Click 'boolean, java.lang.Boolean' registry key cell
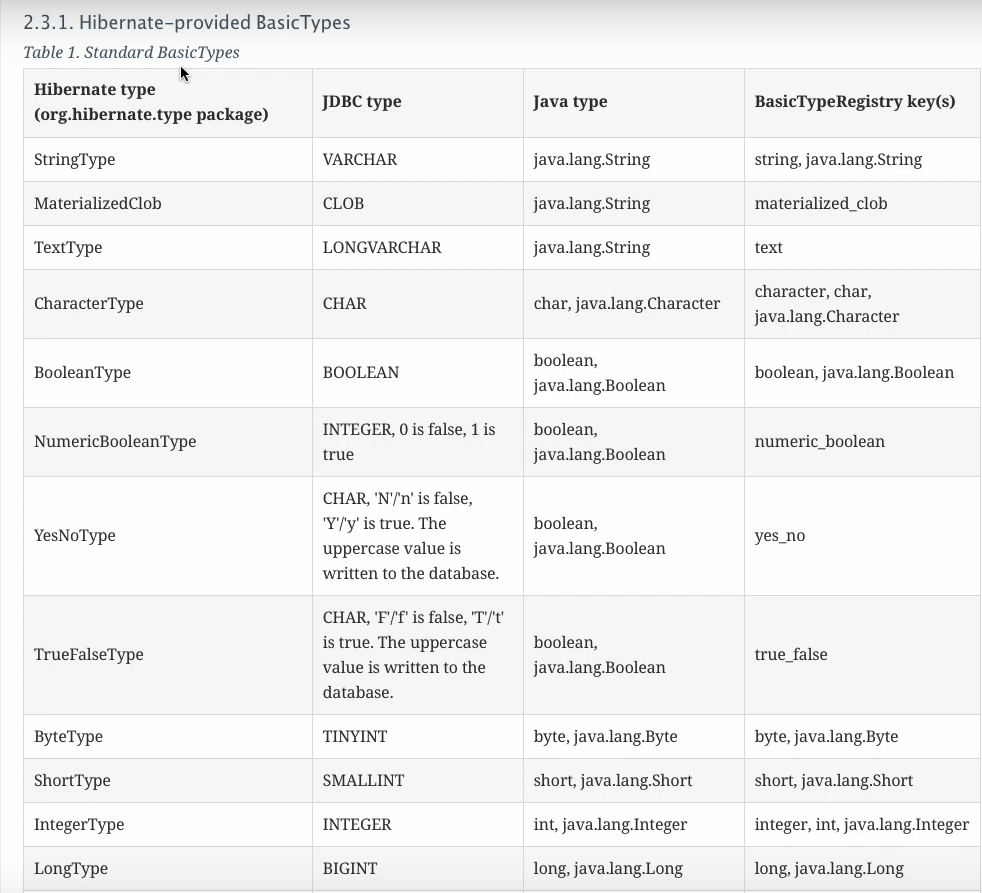The width and height of the screenshot is (982, 893). (862, 373)
